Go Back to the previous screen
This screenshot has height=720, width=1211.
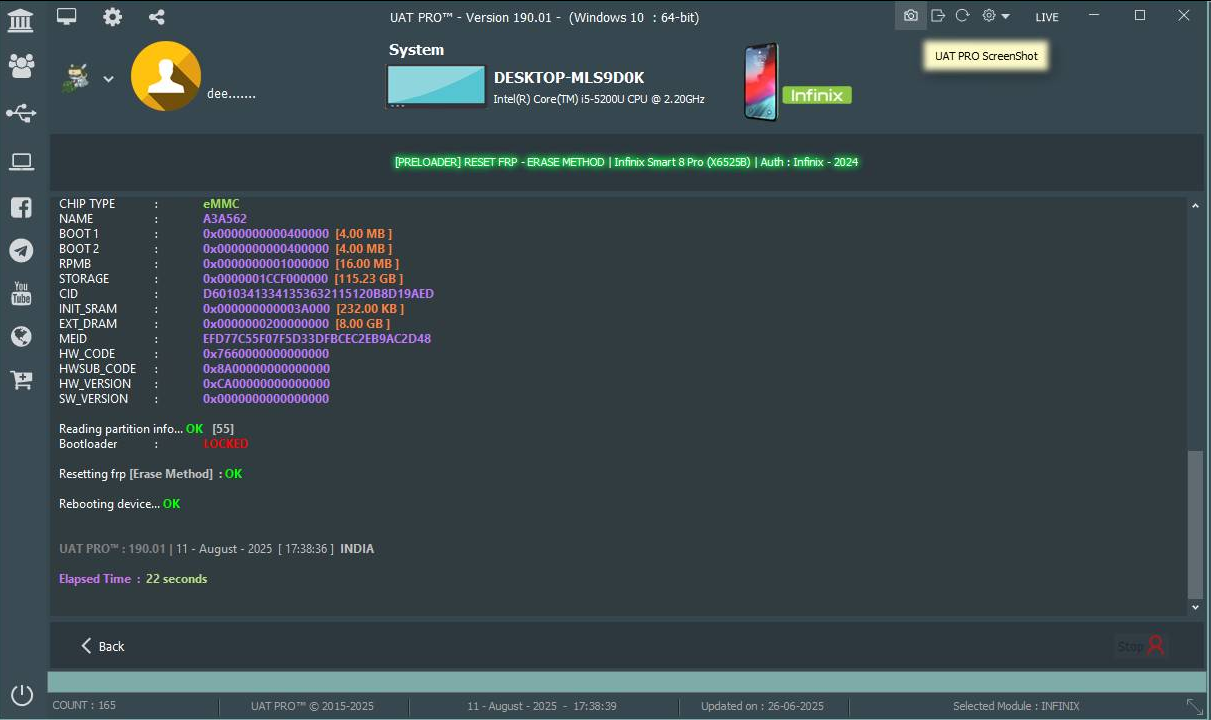[x=102, y=646]
